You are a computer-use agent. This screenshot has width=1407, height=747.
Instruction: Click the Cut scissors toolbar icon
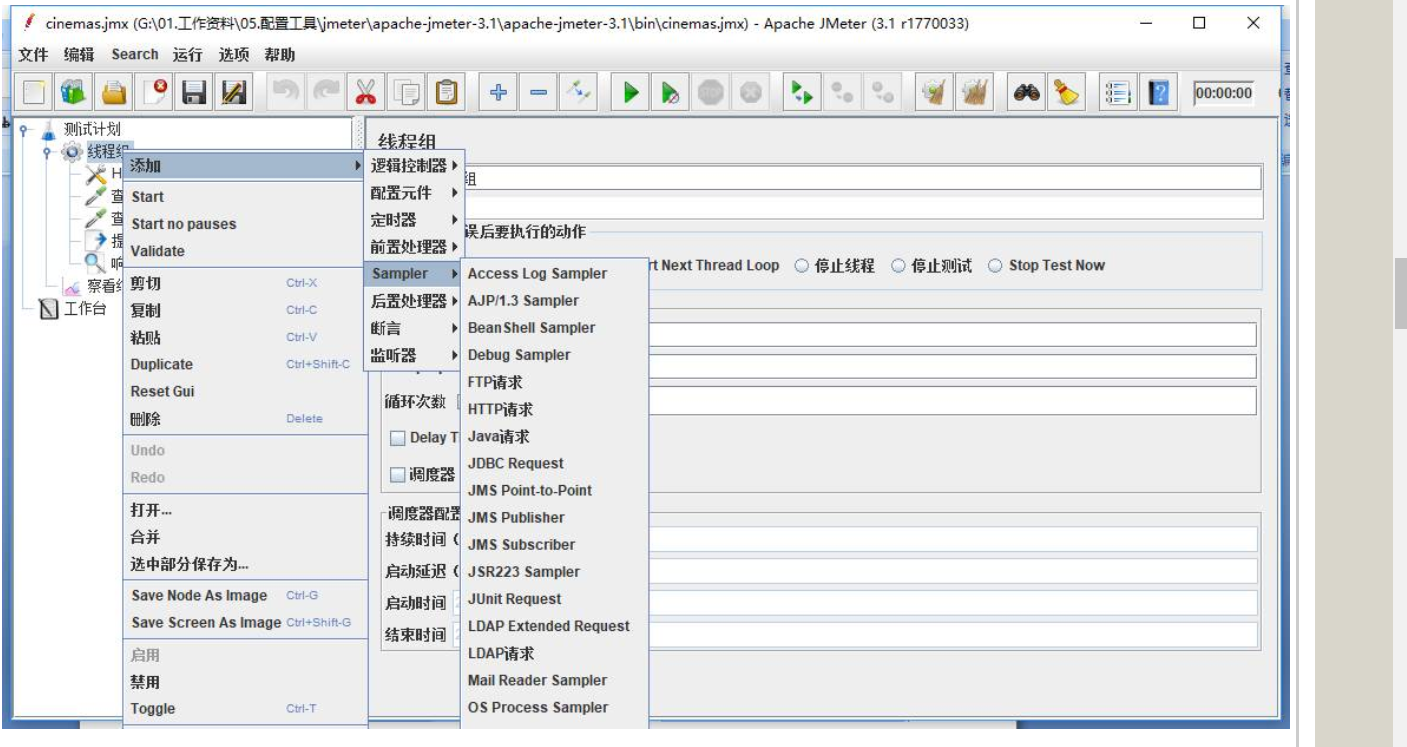click(x=366, y=93)
